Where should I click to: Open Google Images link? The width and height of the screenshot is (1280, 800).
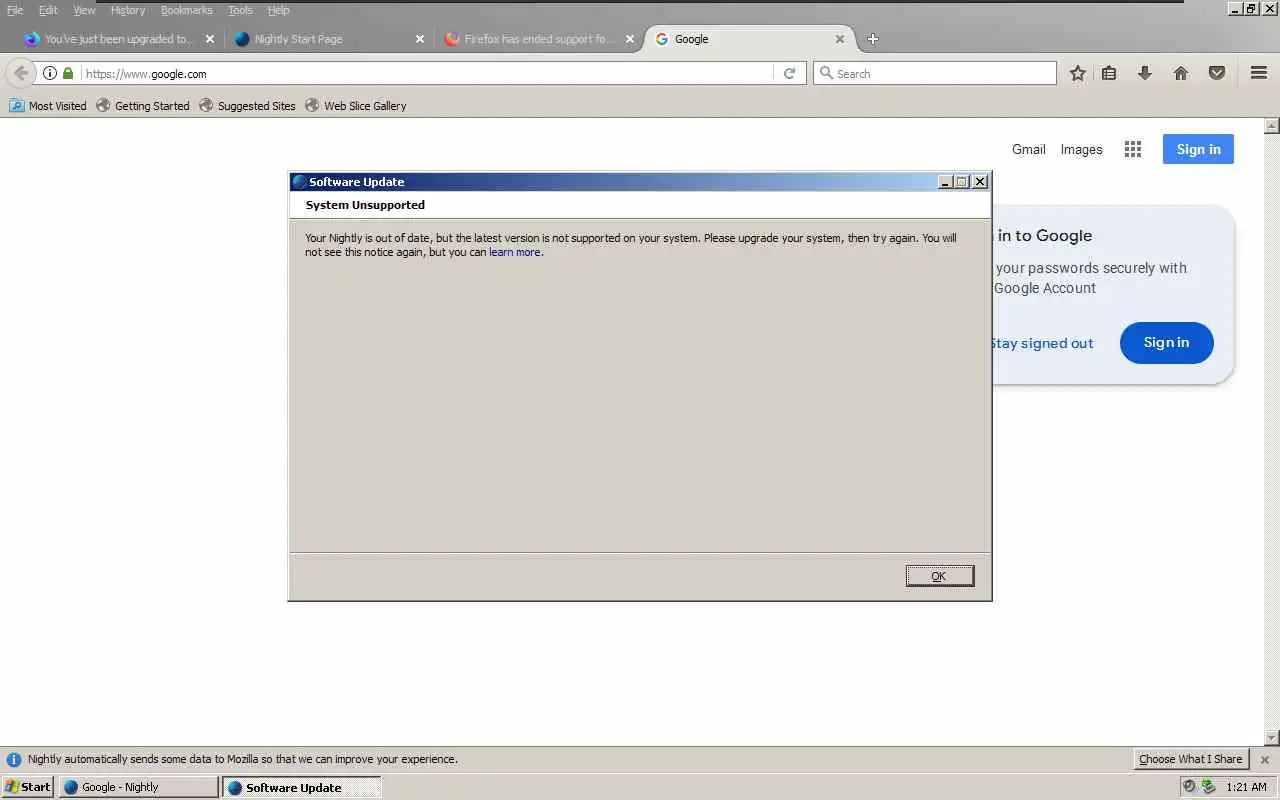pos(1081,149)
